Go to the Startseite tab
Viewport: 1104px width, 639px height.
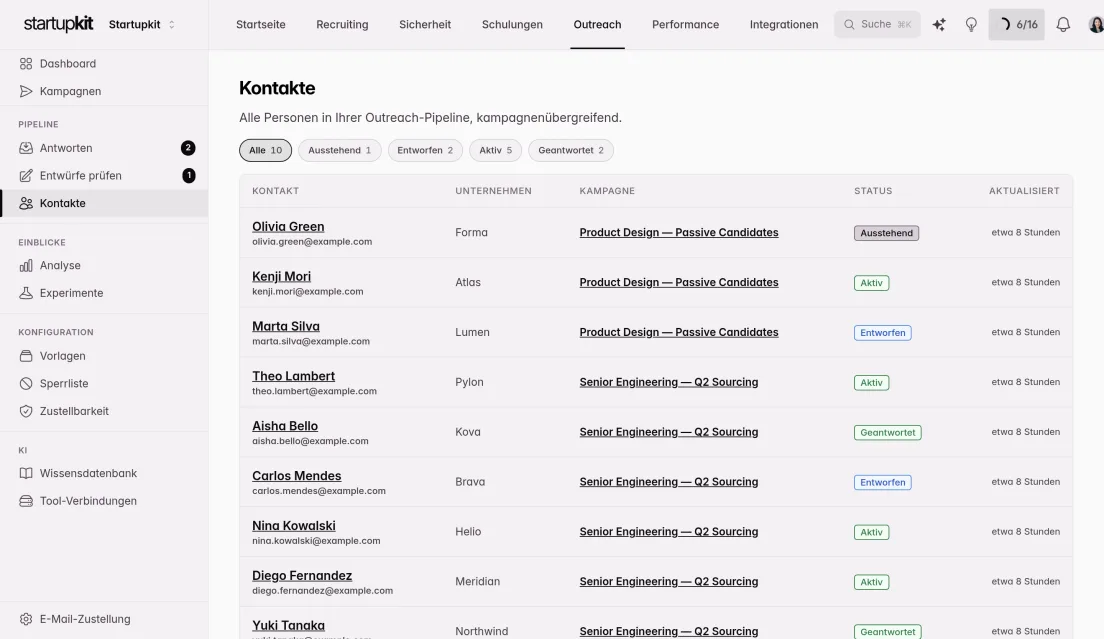pos(261,25)
